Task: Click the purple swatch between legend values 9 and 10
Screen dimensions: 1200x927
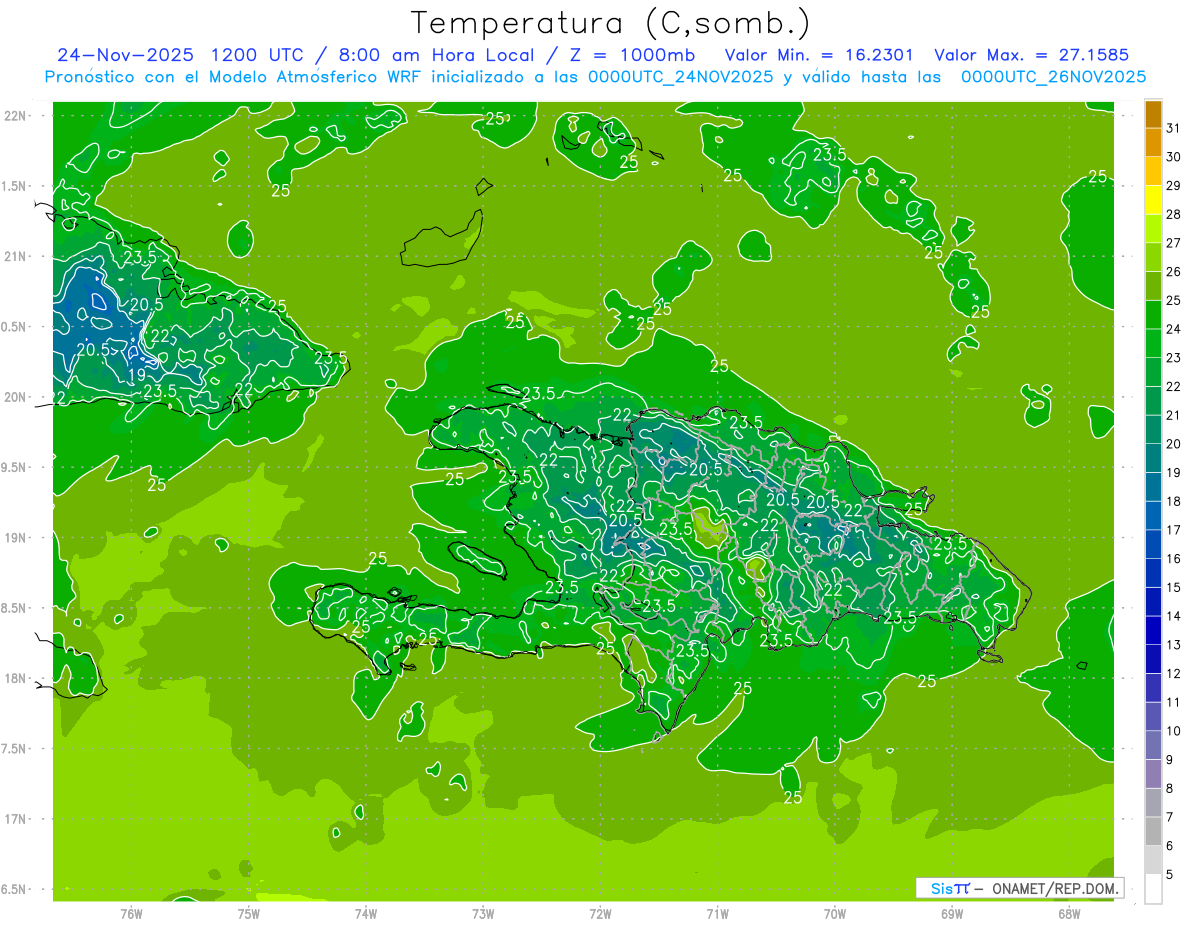Action: click(1153, 746)
